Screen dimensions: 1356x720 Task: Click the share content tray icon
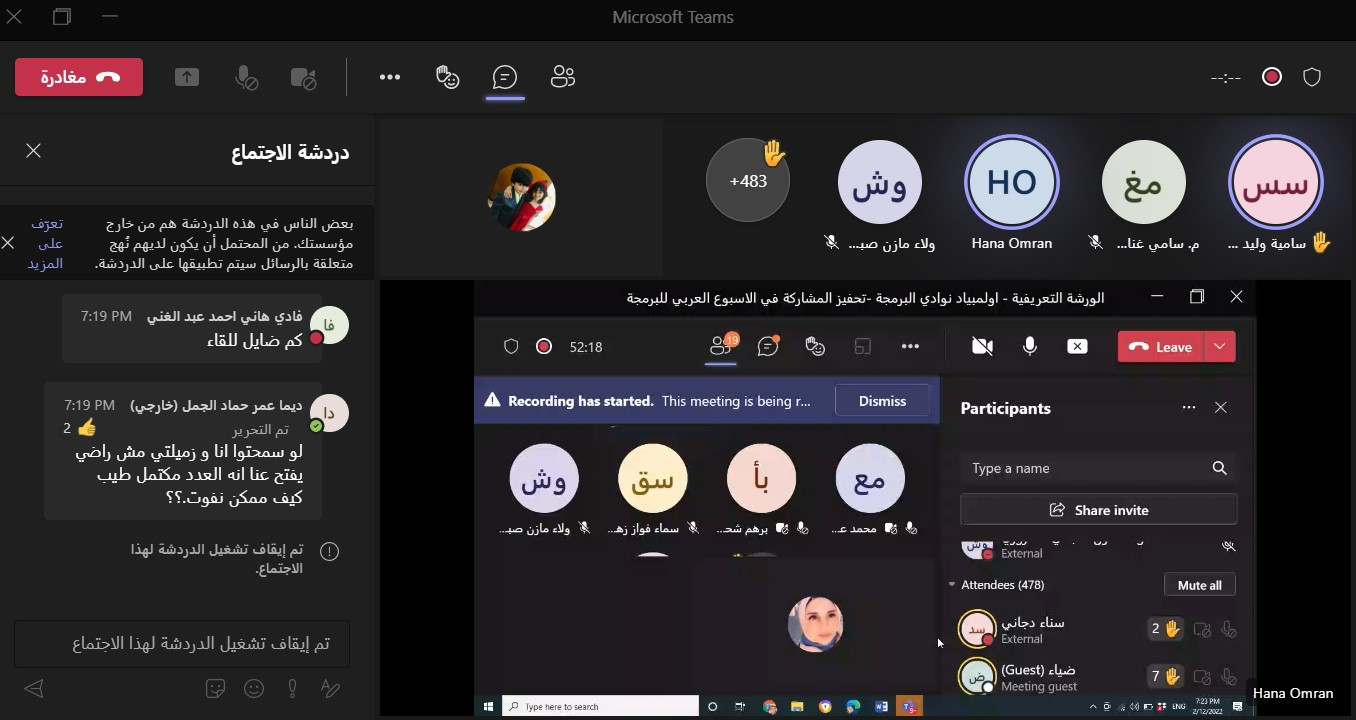click(x=187, y=77)
